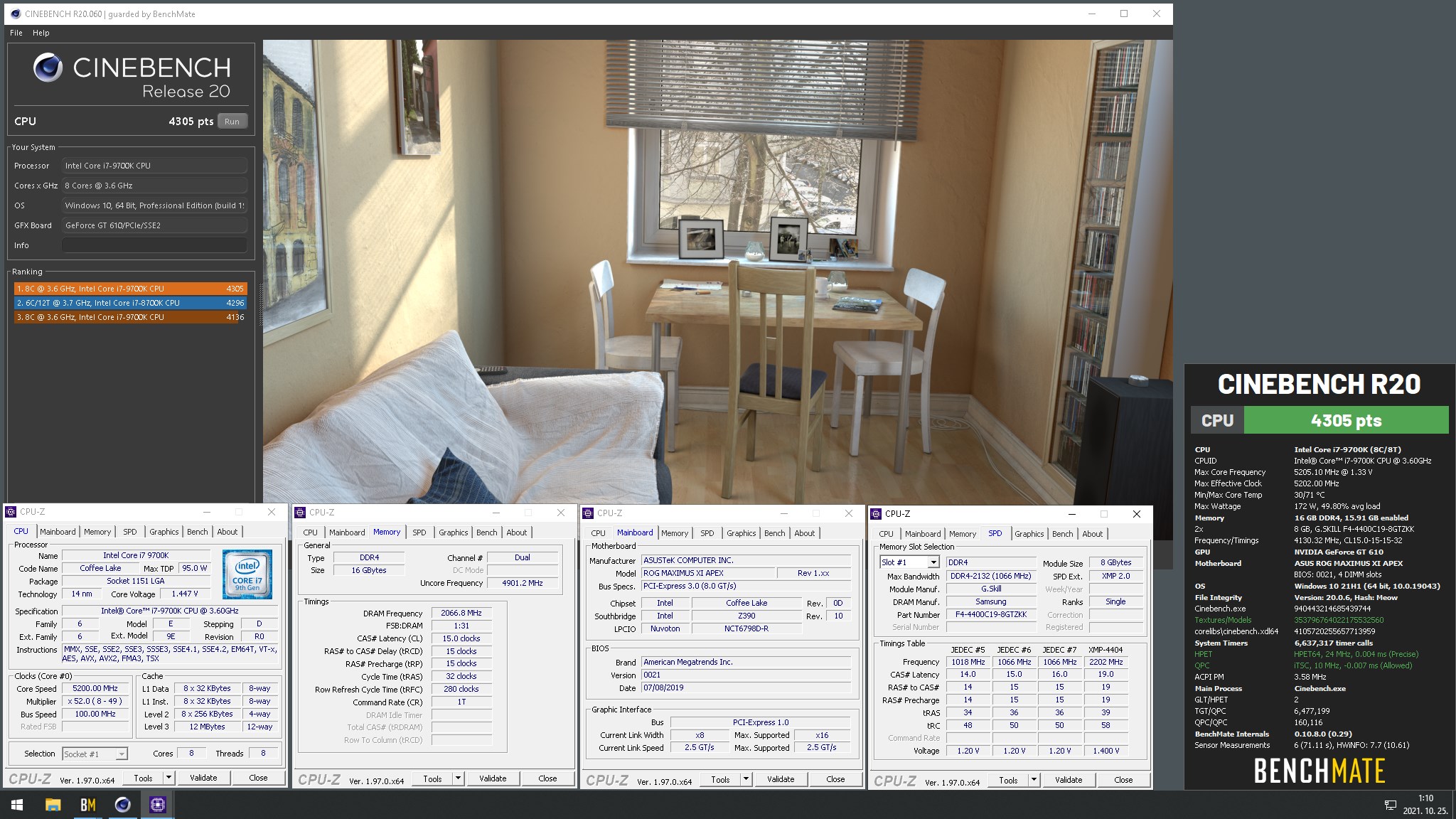Expand Tools dropdown arrow in CPU-Z Memory window
The width and height of the screenshot is (1456, 819).
(458, 778)
